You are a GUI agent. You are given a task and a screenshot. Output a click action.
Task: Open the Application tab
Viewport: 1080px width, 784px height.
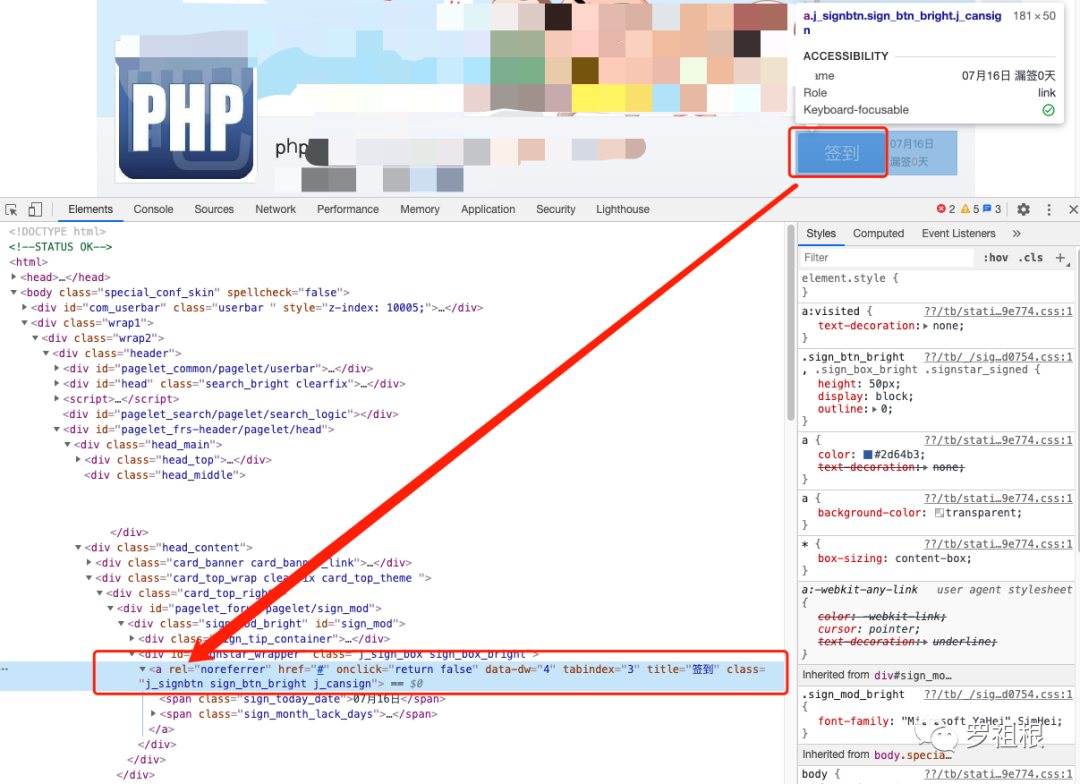coord(488,209)
